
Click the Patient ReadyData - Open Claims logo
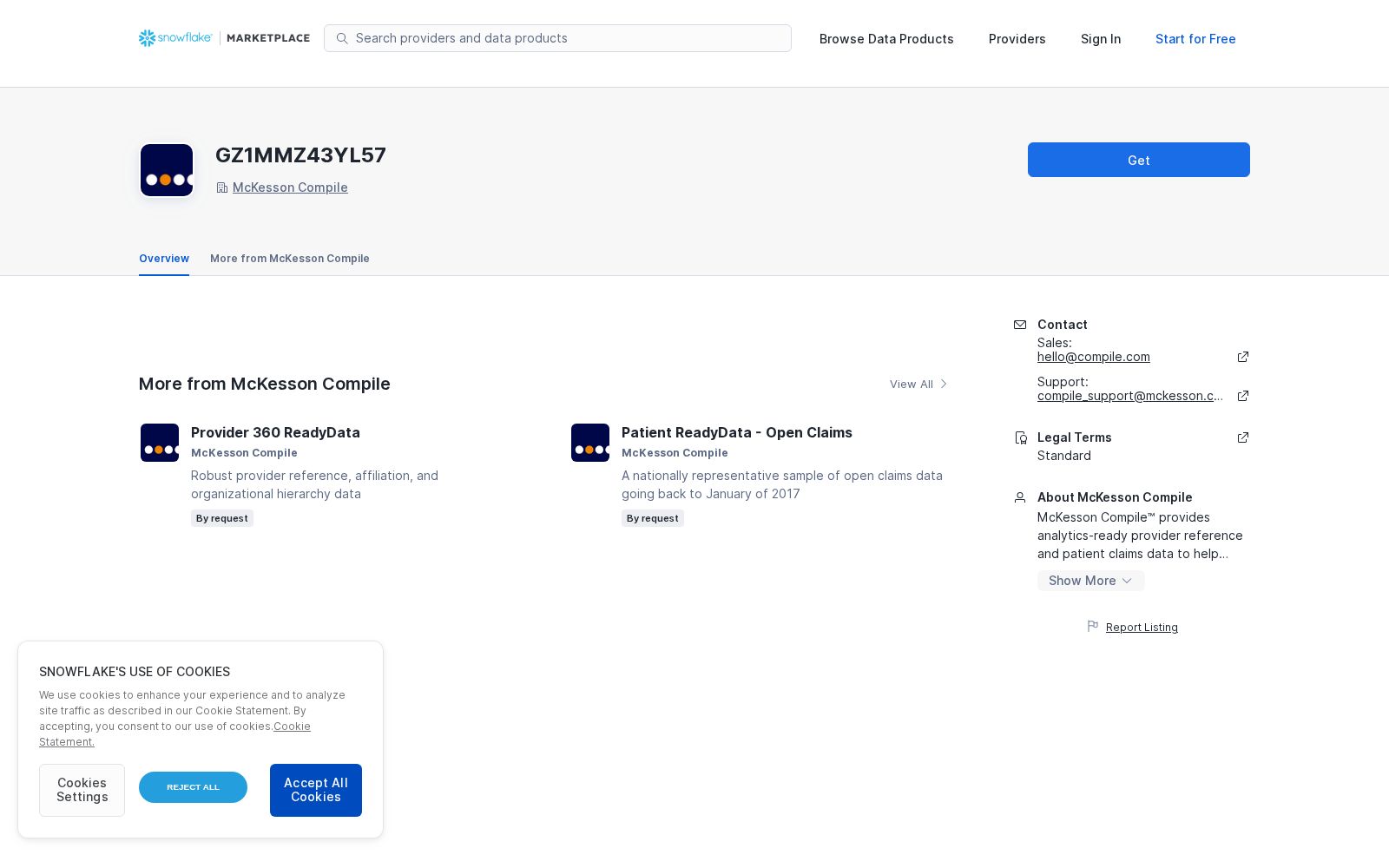pos(590,443)
